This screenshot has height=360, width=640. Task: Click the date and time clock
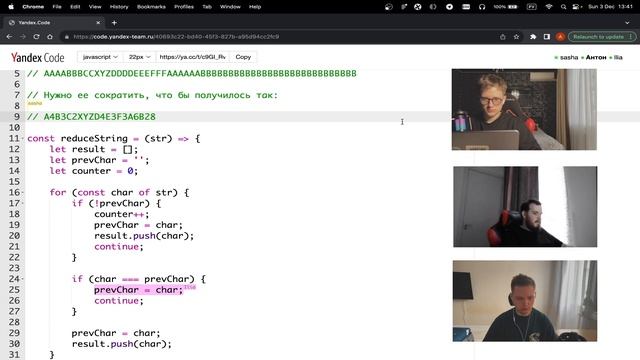point(610,7)
